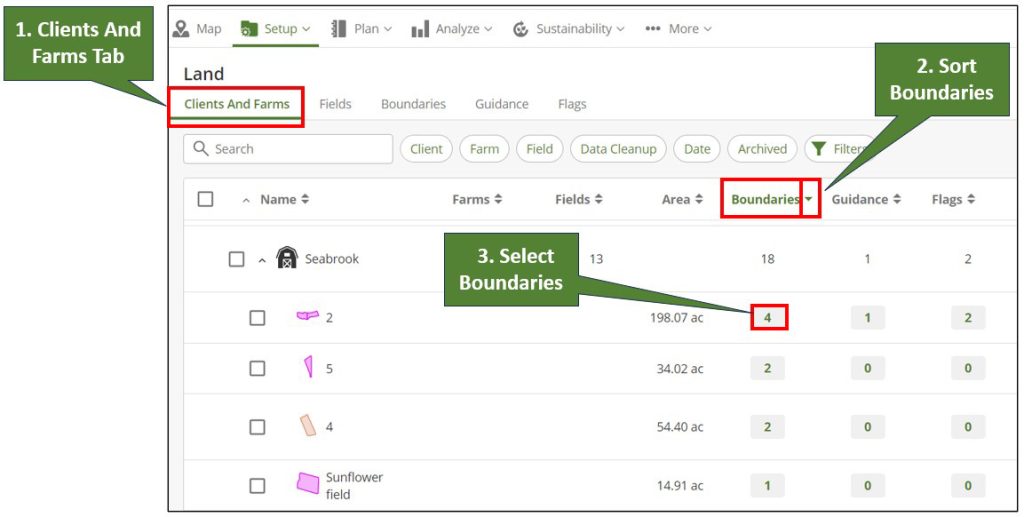
Task: Click the 198.07 ac area value
Action: click(677, 318)
